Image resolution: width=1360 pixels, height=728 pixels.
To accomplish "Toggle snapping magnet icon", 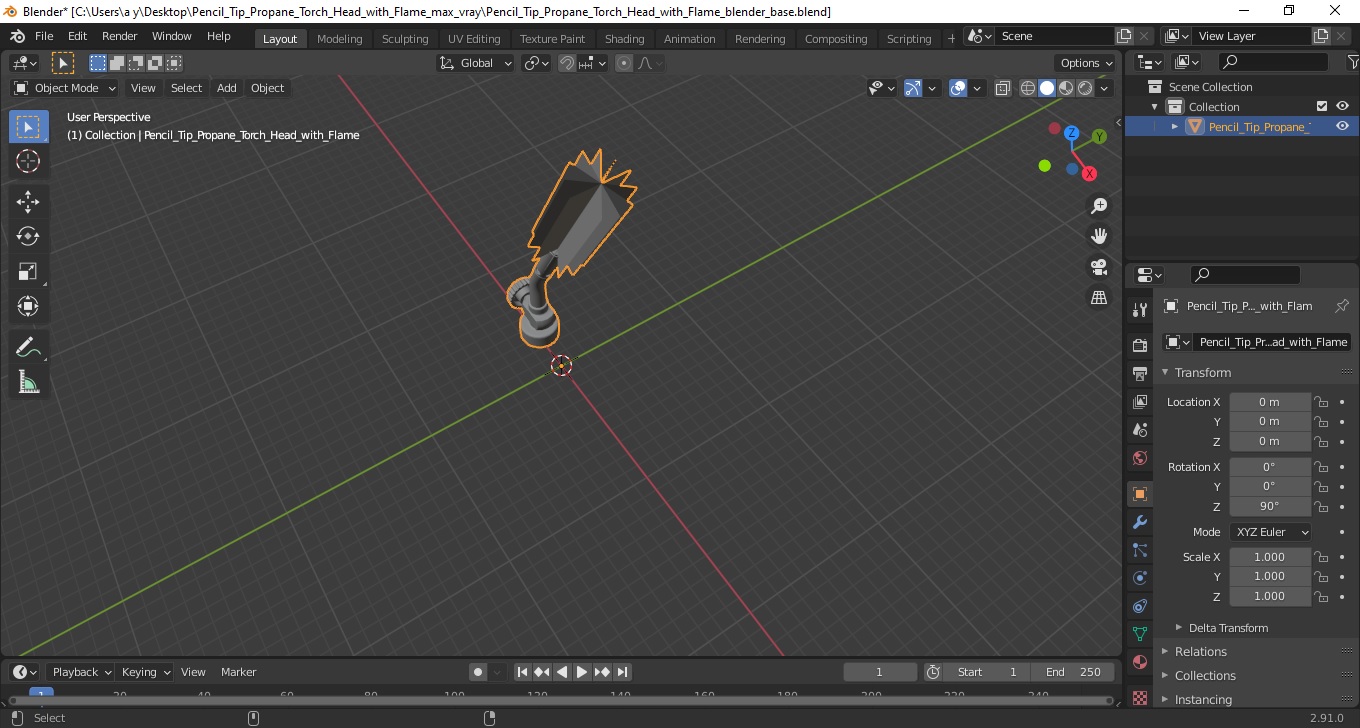I will click(x=567, y=63).
